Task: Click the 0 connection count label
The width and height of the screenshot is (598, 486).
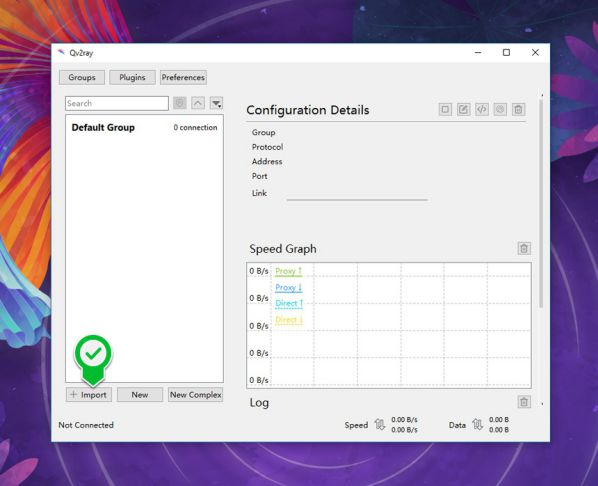Action: (x=195, y=127)
